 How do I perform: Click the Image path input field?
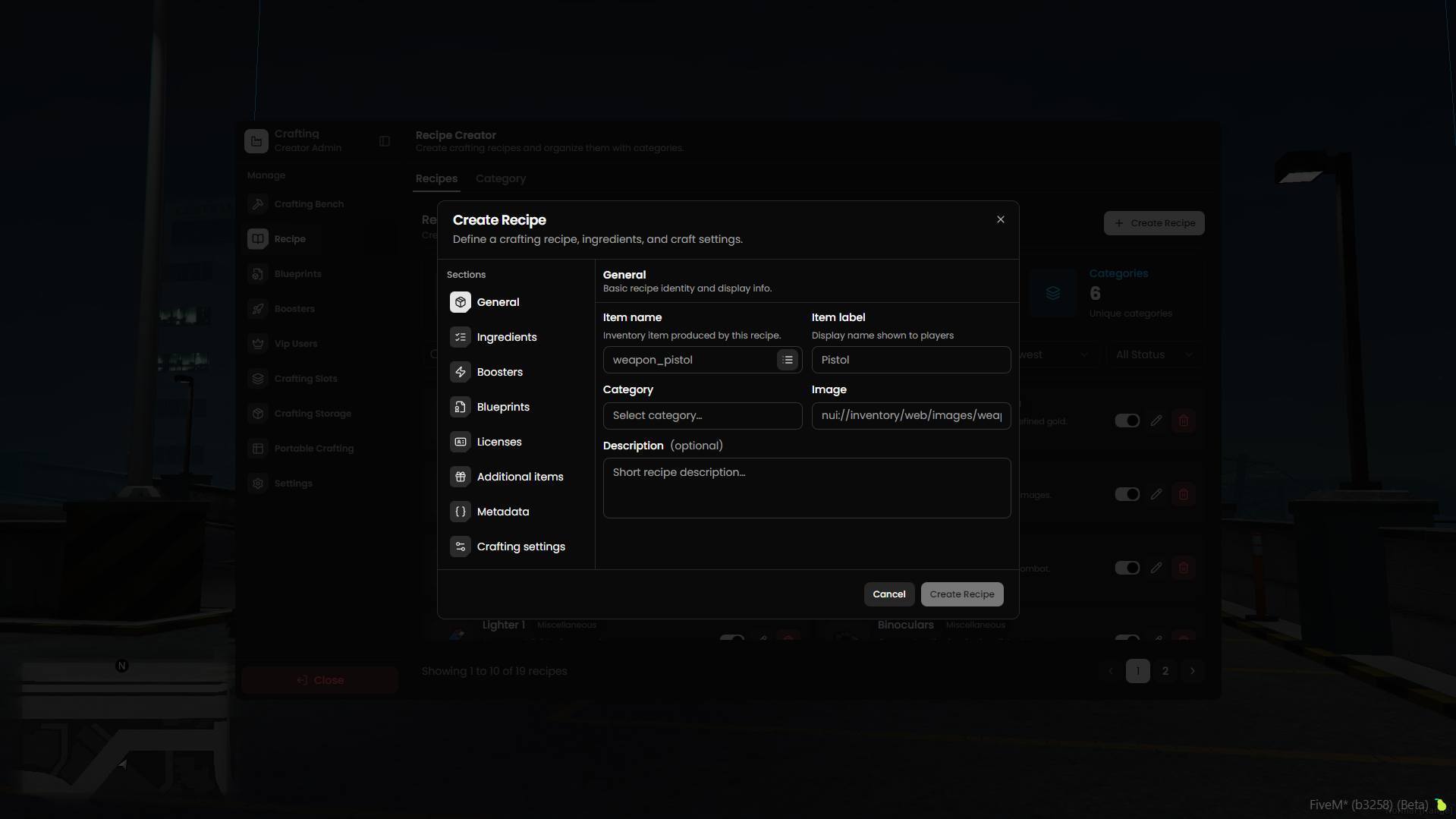click(911, 416)
